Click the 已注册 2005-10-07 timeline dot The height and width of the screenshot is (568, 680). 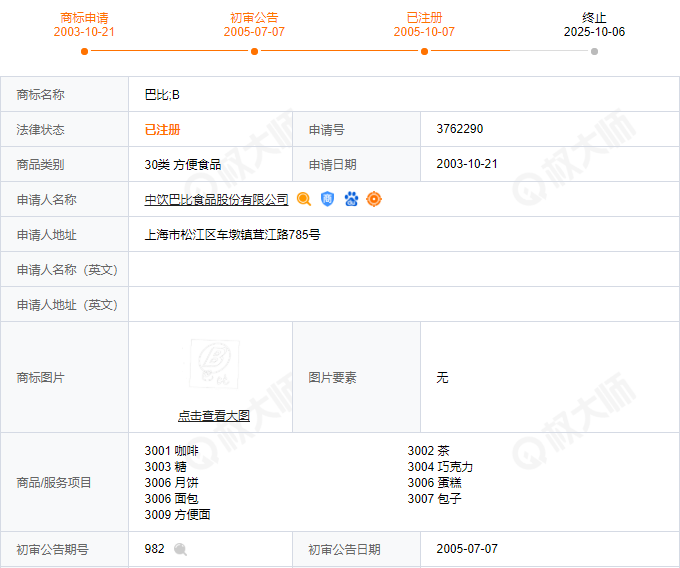click(425, 52)
